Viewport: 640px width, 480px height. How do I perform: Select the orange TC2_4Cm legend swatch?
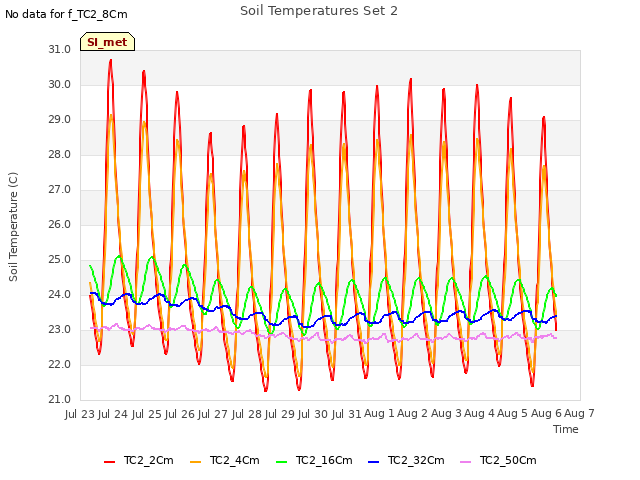[x=196, y=461]
